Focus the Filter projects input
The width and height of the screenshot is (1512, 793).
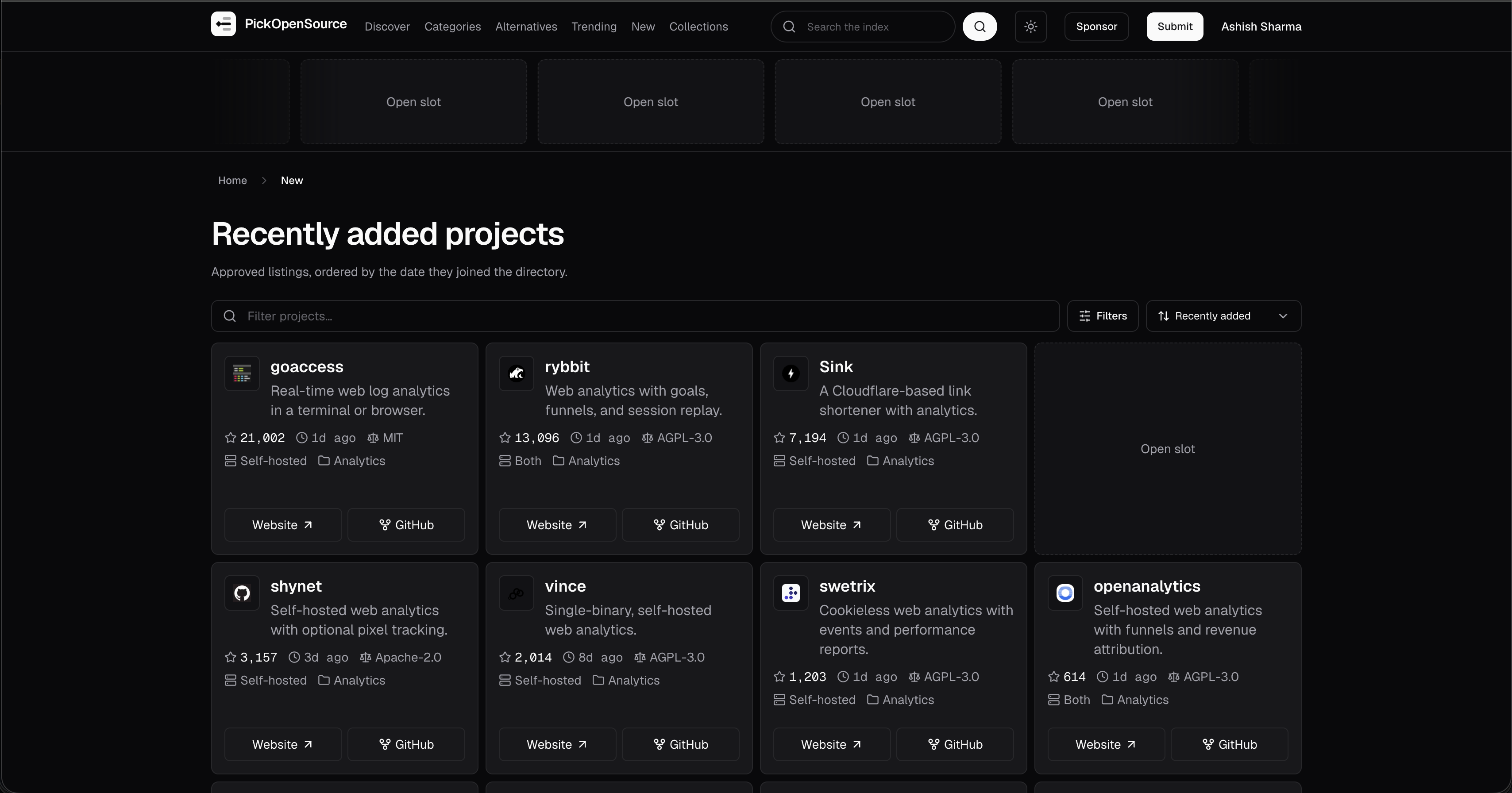point(635,316)
